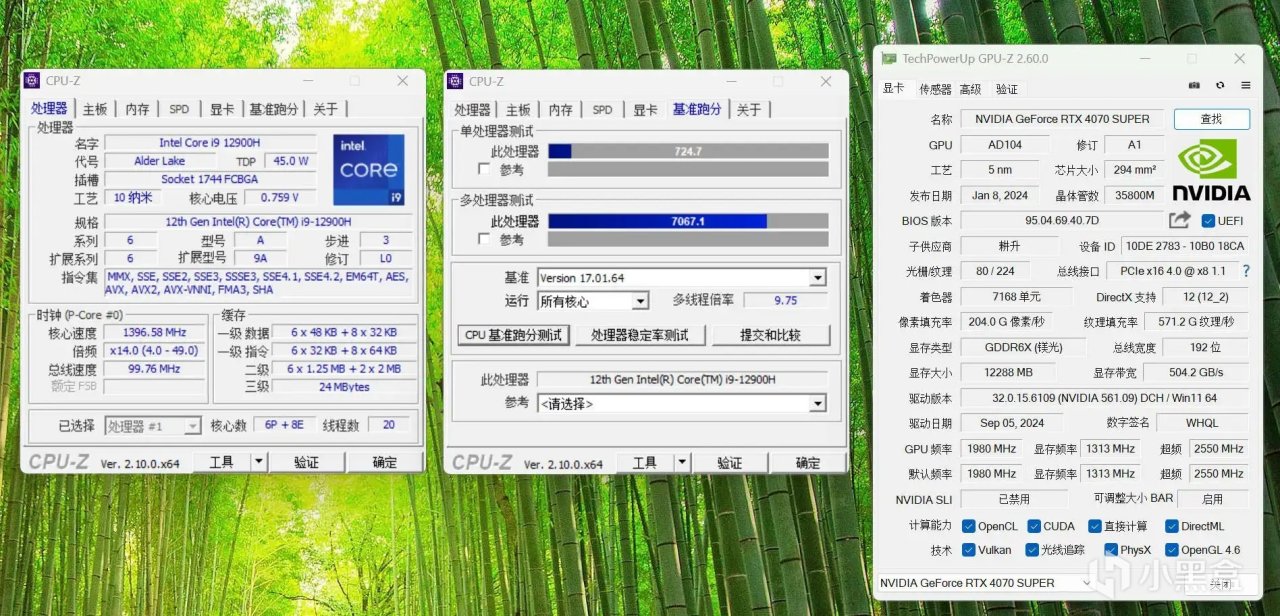Enable 参考 under 单处理器测试
The image size is (1280, 616).
(x=485, y=169)
